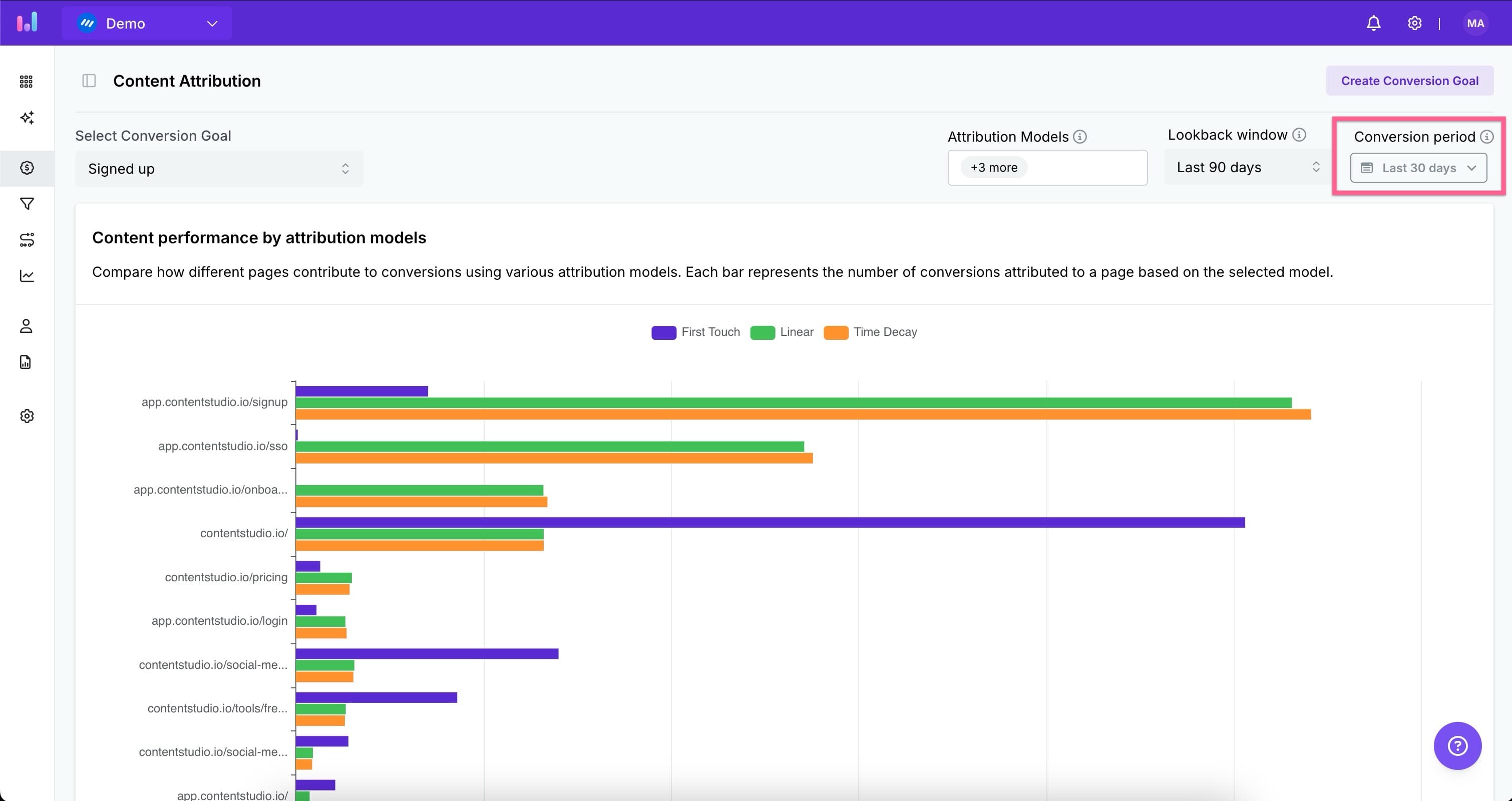
Task: Open the dashboard grid icon in sidebar
Action: (x=27, y=82)
